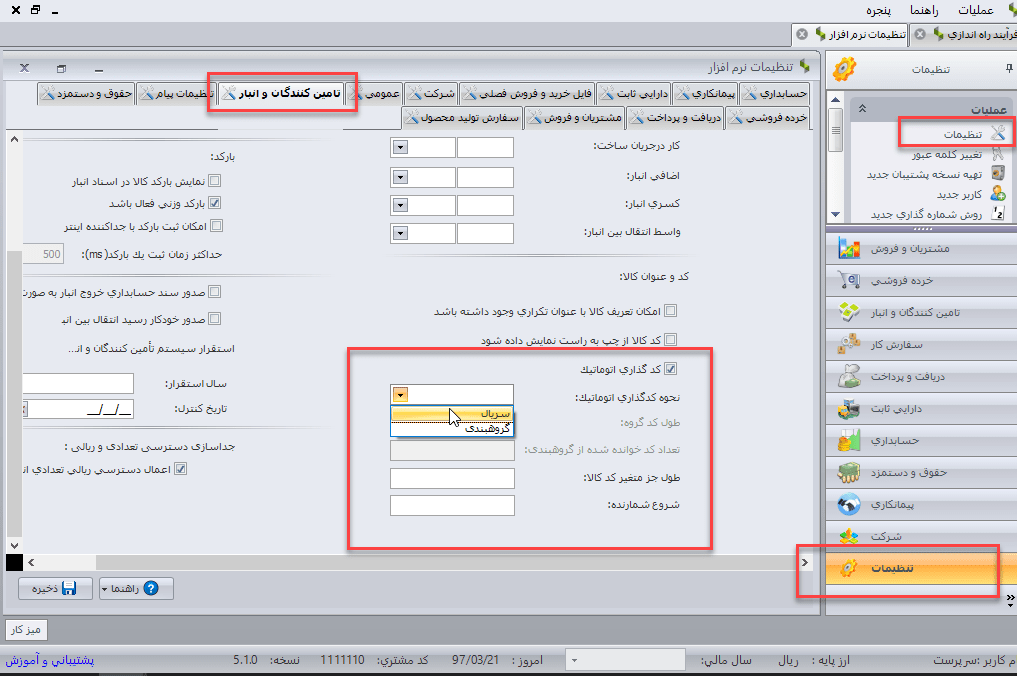The height and width of the screenshot is (676, 1017).
Task: Click in the شروع شمارنده input field
Action: tap(452, 505)
